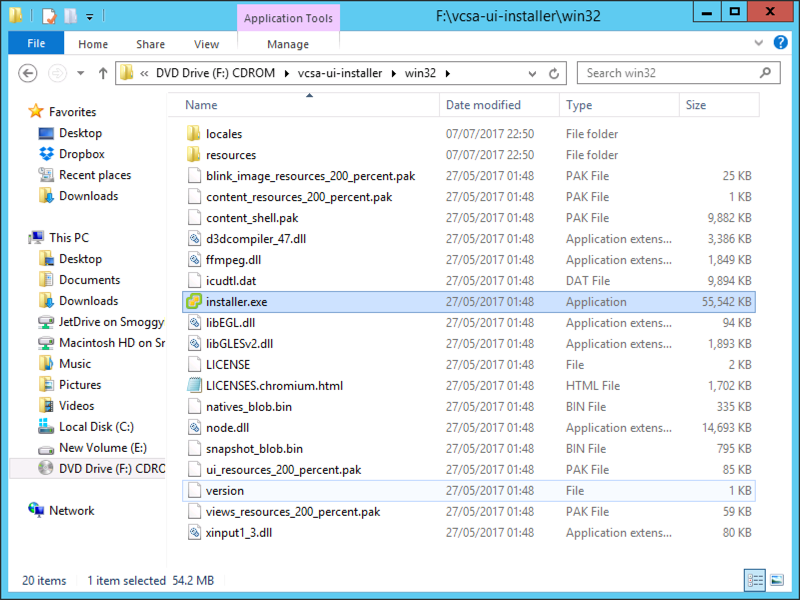Open the View ribbon tab
800x600 pixels.
click(x=207, y=44)
